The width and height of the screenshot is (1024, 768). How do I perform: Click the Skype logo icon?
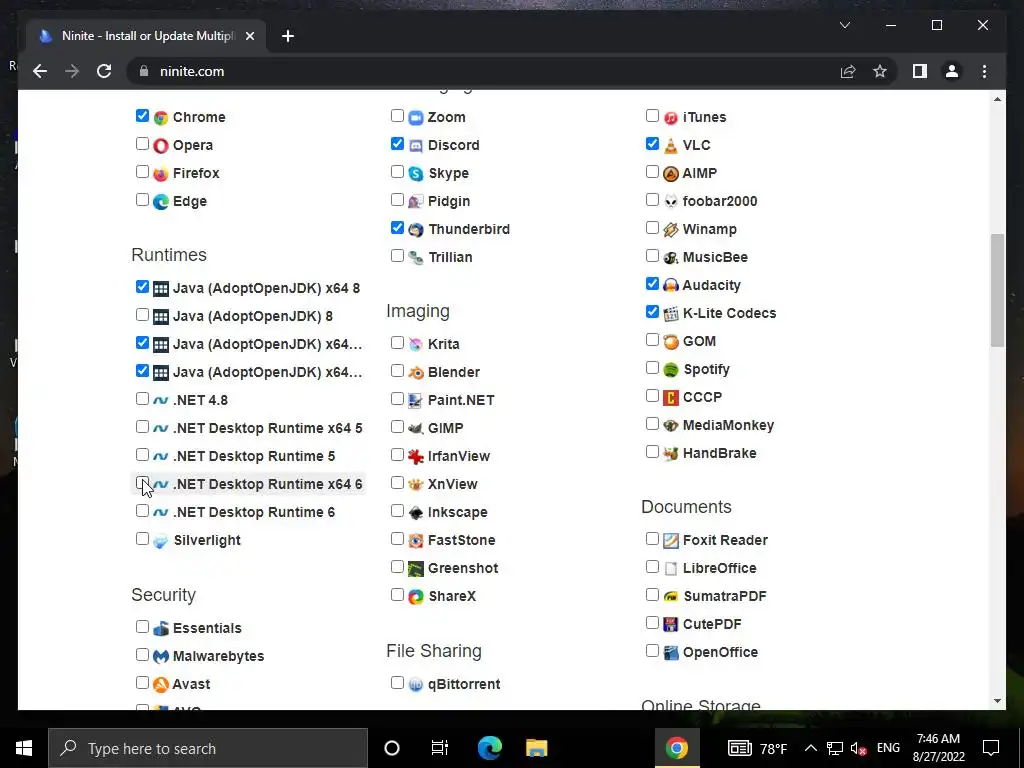pyautogui.click(x=416, y=174)
